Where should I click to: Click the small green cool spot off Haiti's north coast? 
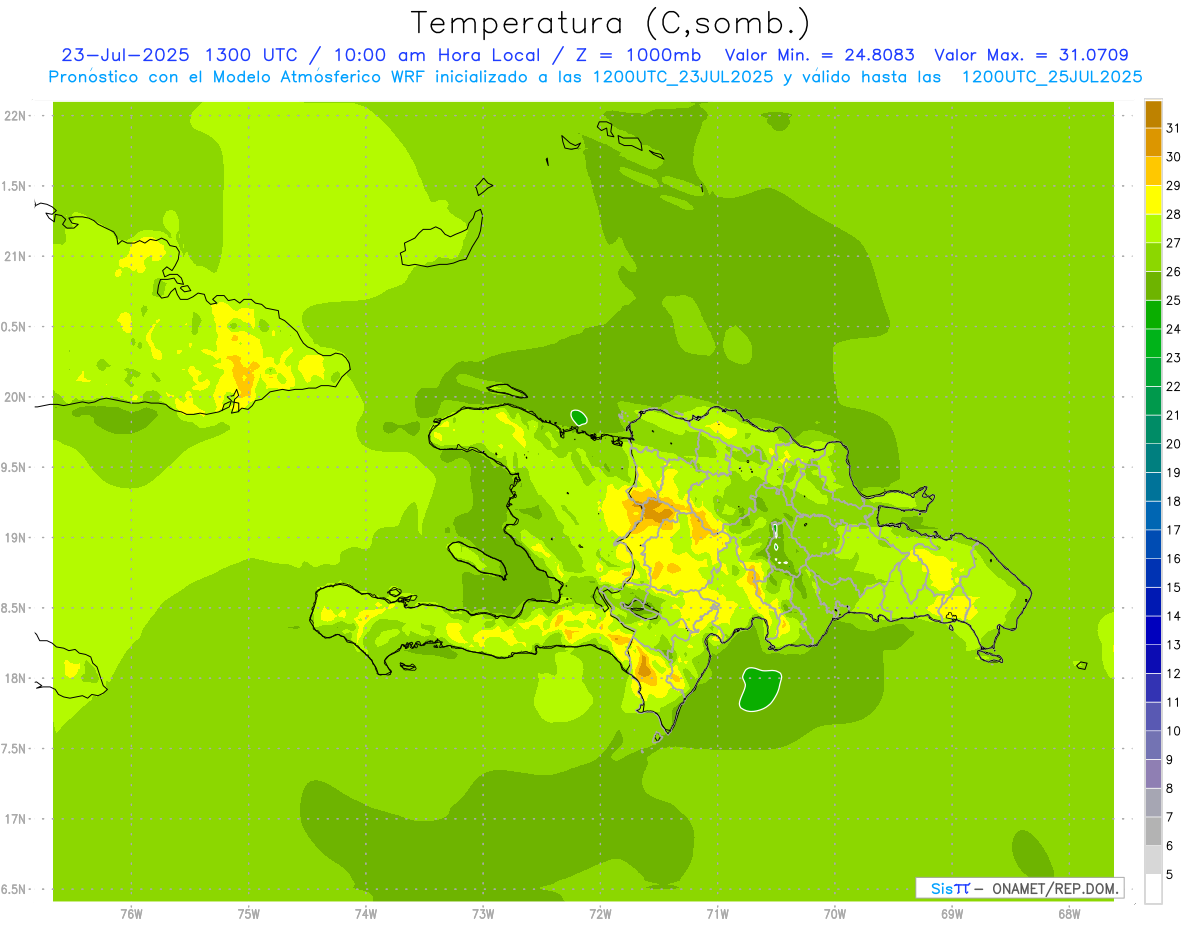(x=579, y=416)
